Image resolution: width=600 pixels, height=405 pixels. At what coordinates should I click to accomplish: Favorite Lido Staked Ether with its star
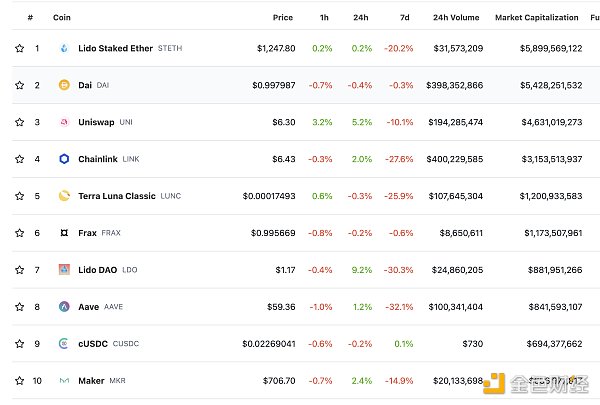point(20,48)
